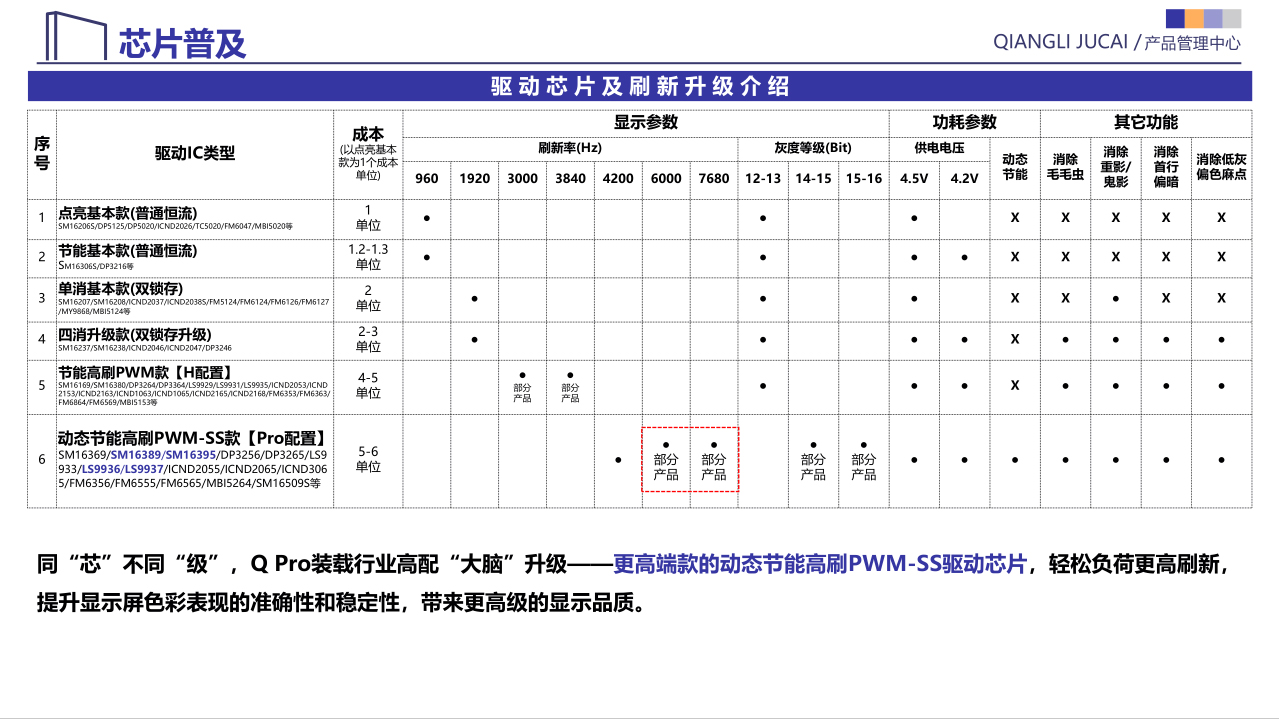This screenshot has width=1279, height=719.
Task: Click the 7680 refresh rate column header
Action: [713, 178]
